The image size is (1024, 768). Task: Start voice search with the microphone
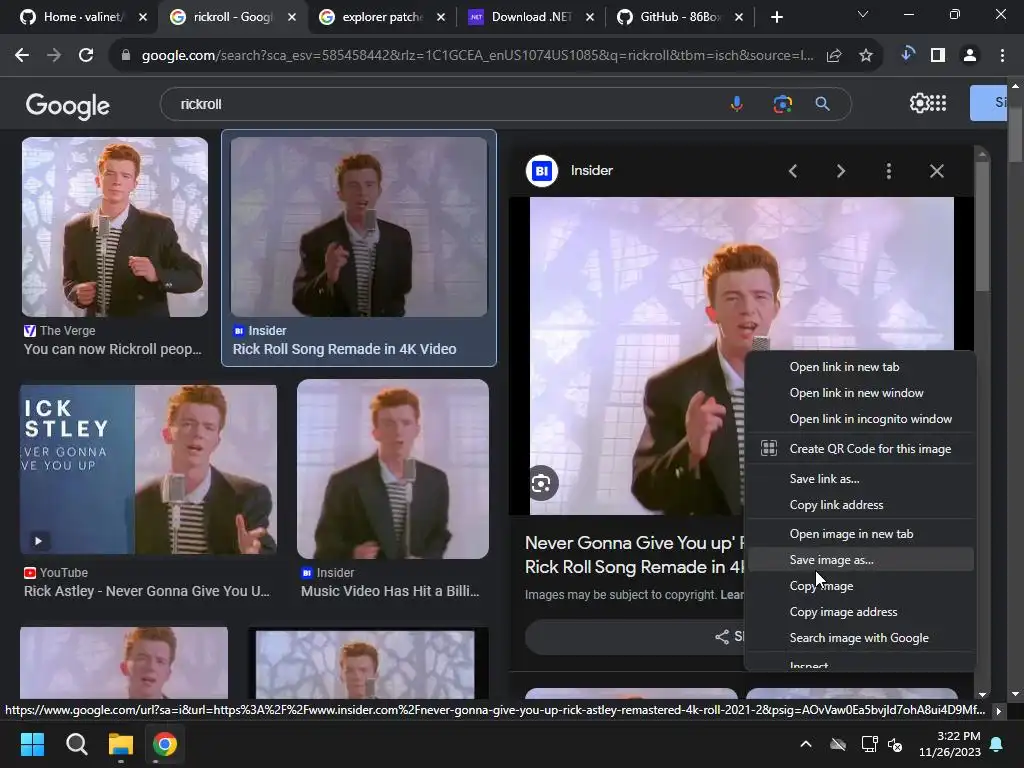[x=737, y=104]
